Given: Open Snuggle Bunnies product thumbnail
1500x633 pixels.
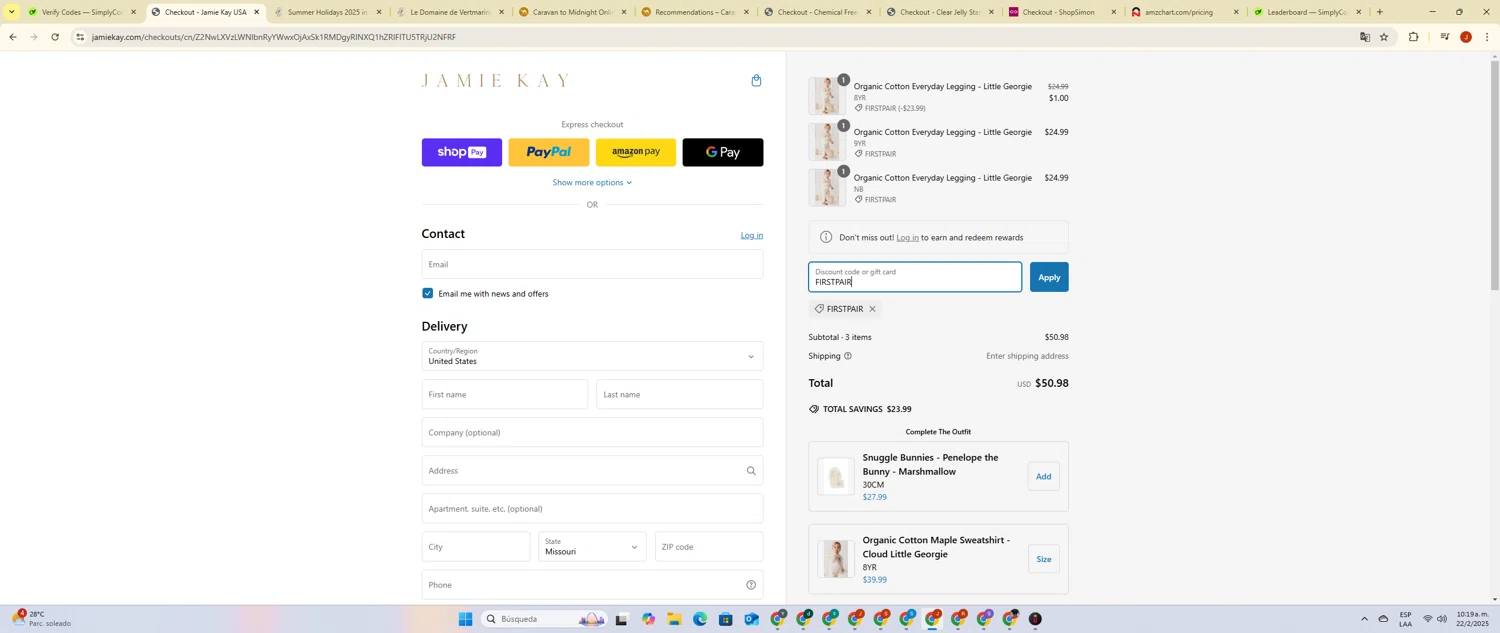Looking at the screenshot, I should [x=836, y=477].
